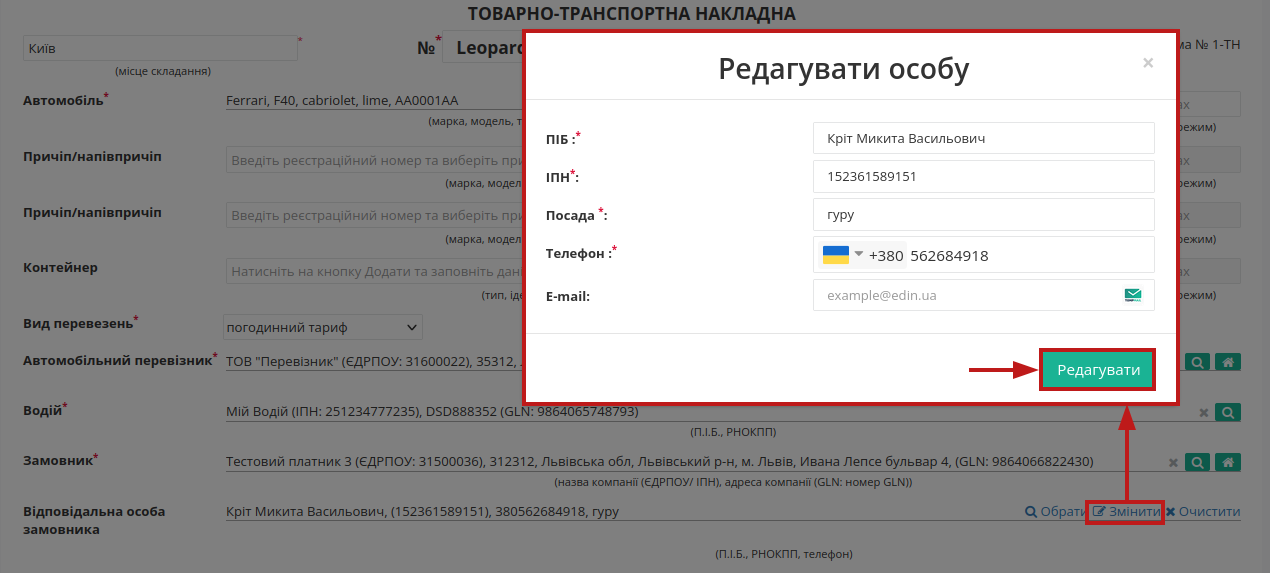Image resolution: width=1270 pixels, height=573 pixels.
Task: Click the Автомобільний перевізник field ТОВ Перевізник
Action: coord(375,362)
